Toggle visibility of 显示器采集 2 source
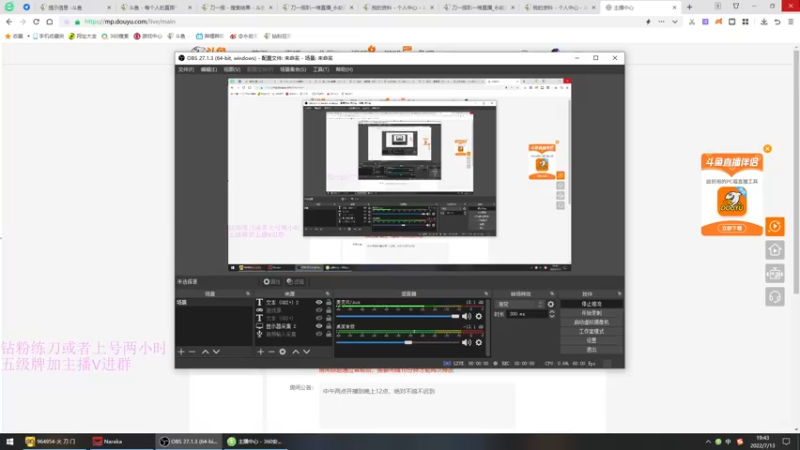Viewport: 800px width, 450px height. tap(319, 326)
